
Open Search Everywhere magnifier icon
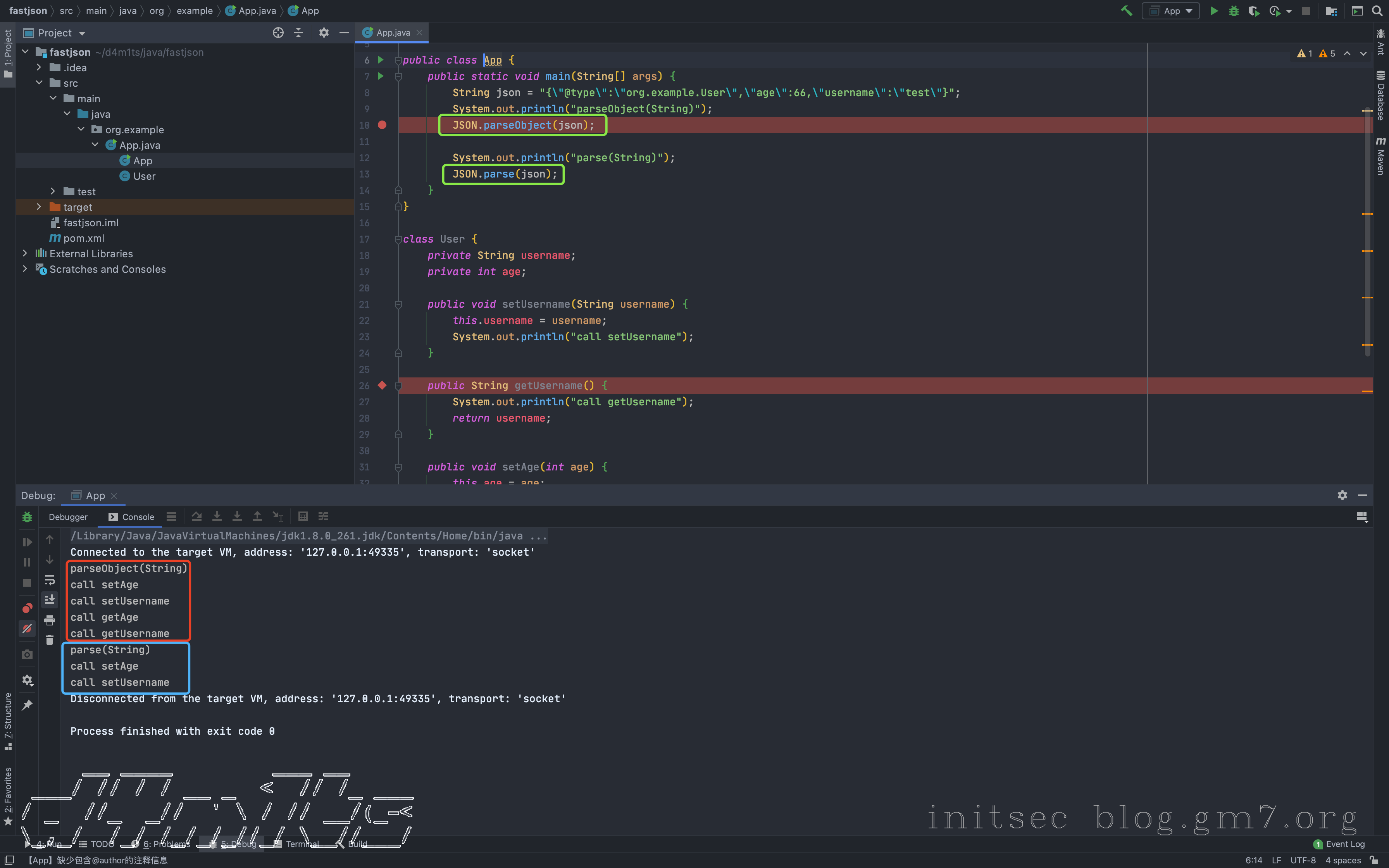point(1377,11)
